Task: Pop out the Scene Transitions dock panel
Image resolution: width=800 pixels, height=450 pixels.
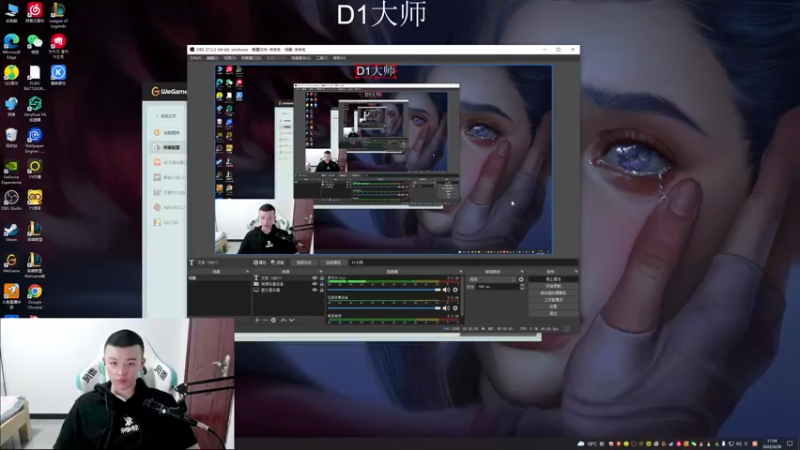Action: (x=522, y=271)
